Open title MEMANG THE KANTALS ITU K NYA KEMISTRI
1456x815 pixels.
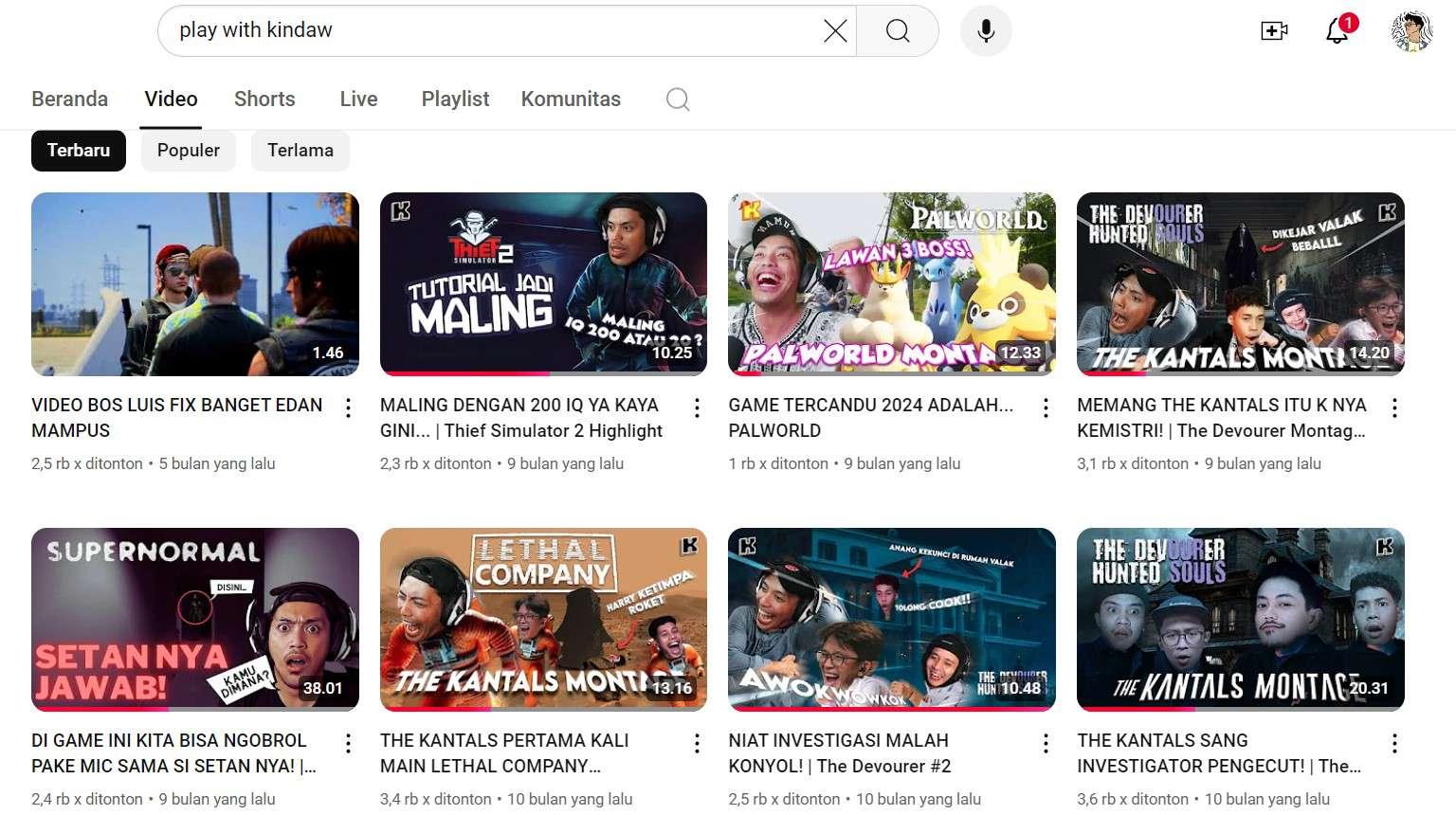(x=1222, y=417)
